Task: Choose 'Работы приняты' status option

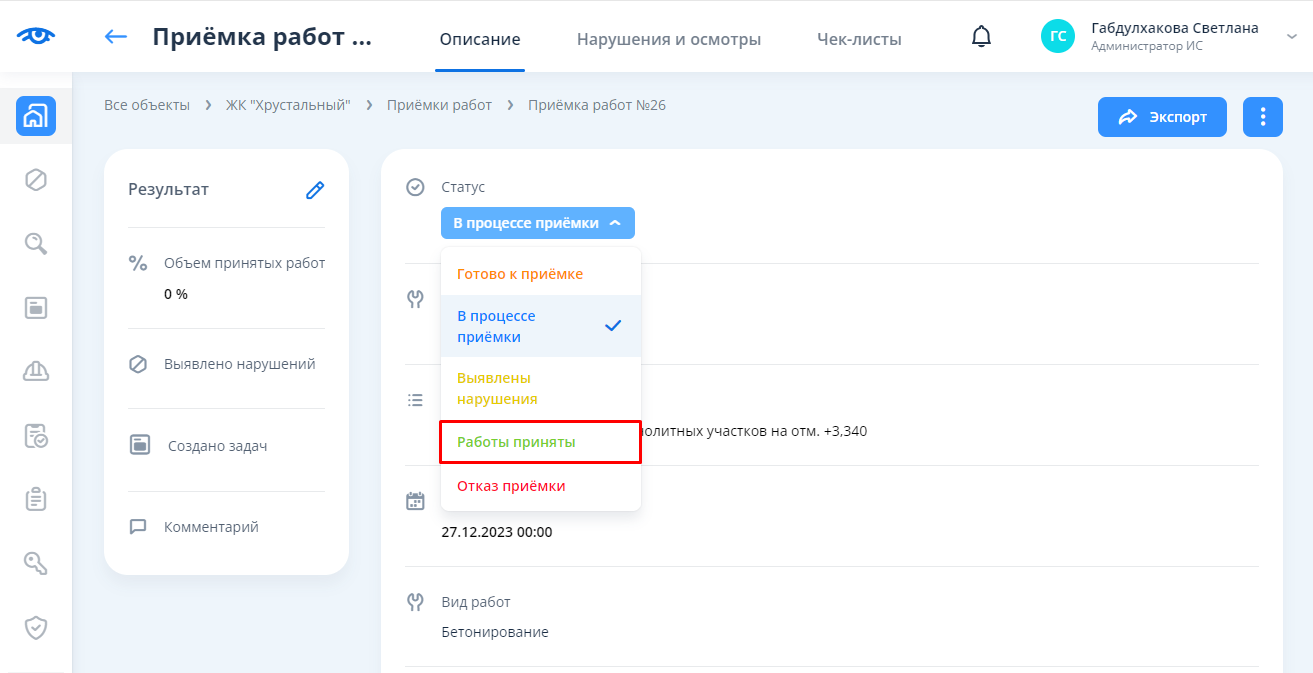Action: click(x=516, y=442)
